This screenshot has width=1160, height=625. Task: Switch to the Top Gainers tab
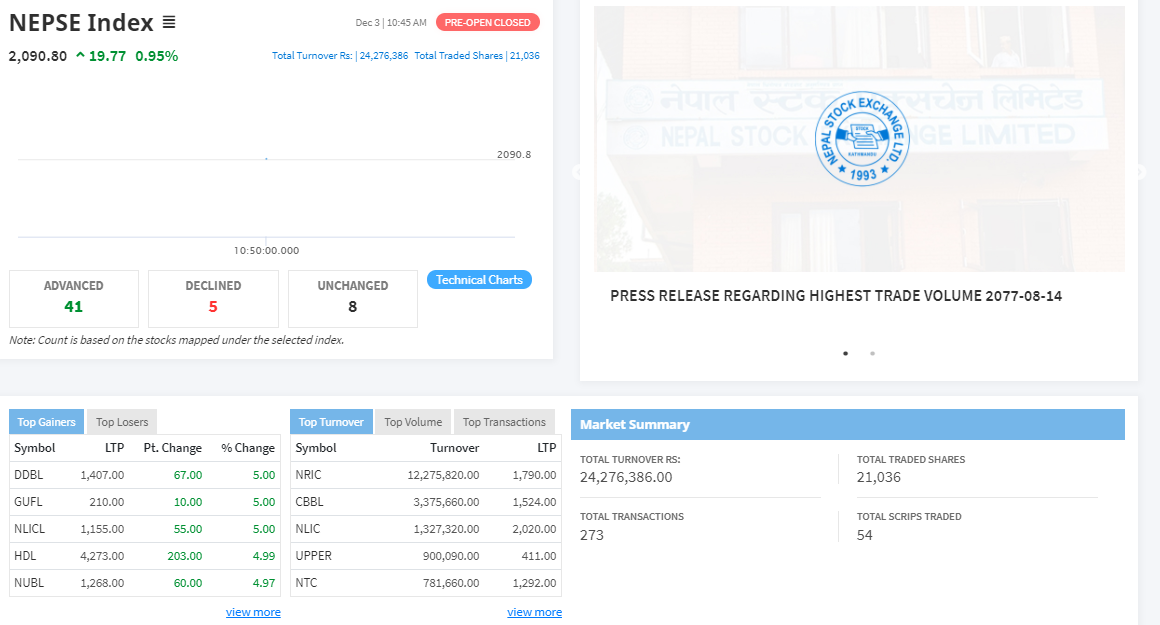point(47,422)
